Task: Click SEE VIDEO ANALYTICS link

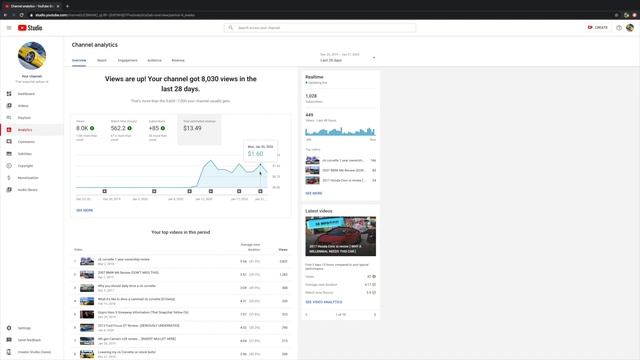Action: coord(324,302)
